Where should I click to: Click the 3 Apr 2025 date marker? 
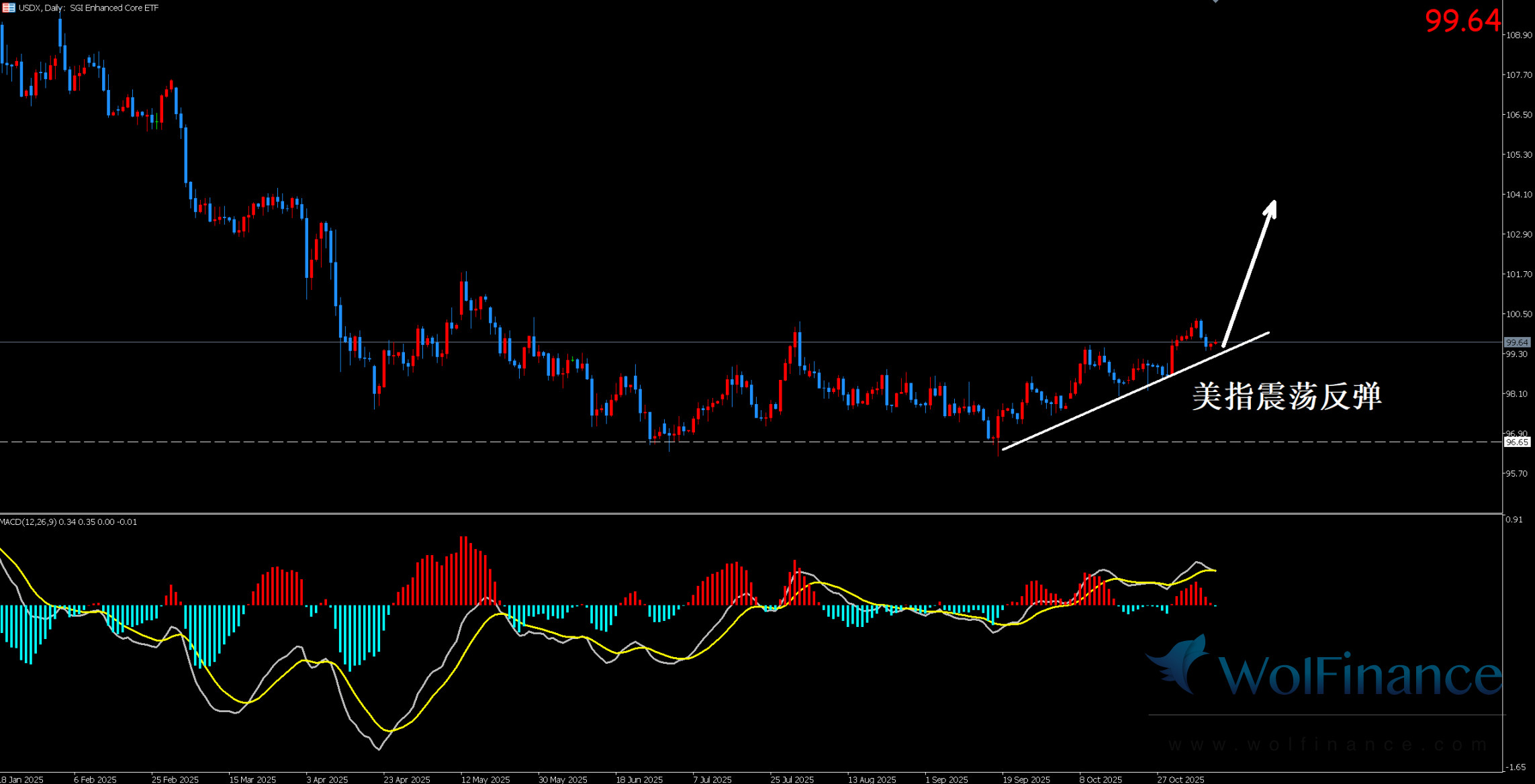click(x=327, y=779)
